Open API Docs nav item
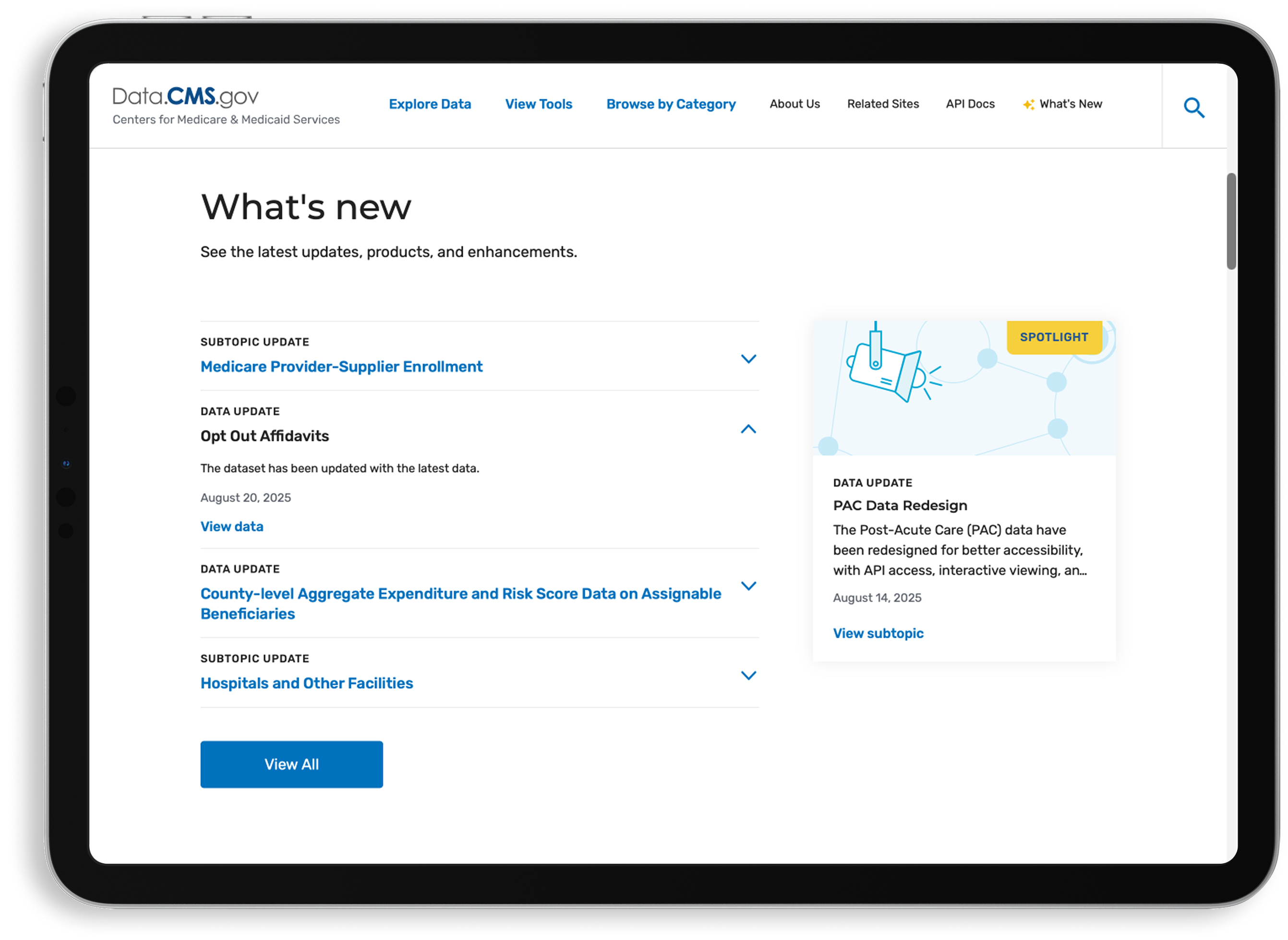Image resolution: width=1288 pixels, height=940 pixels. pyautogui.click(x=969, y=104)
